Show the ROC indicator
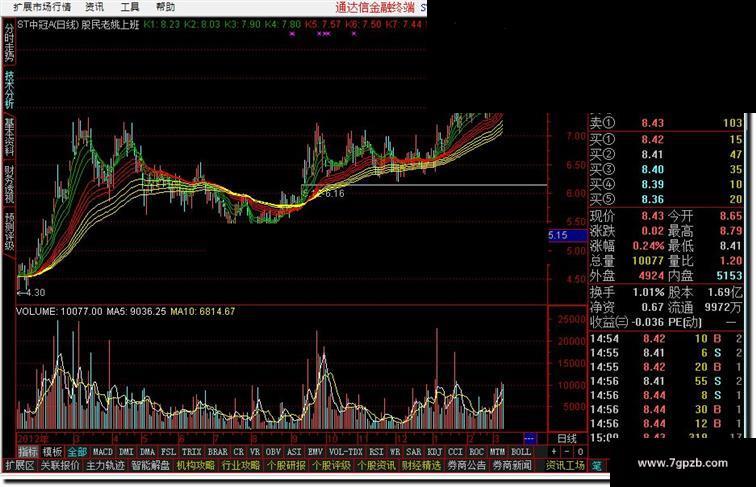This screenshot has height=487, width=756. coord(476,452)
